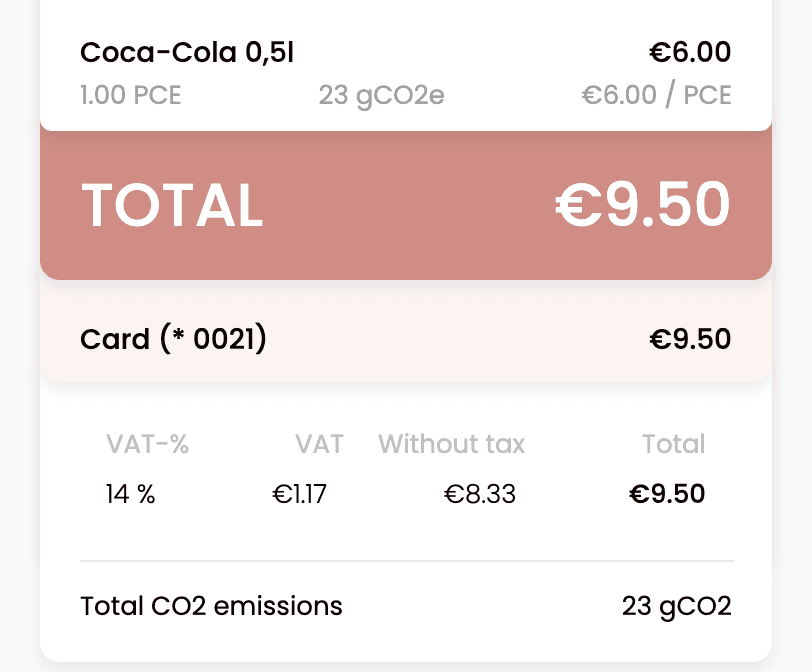The image size is (812, 672).
Task: Click the 14 % VAT rate value
Action: [130, 494]
